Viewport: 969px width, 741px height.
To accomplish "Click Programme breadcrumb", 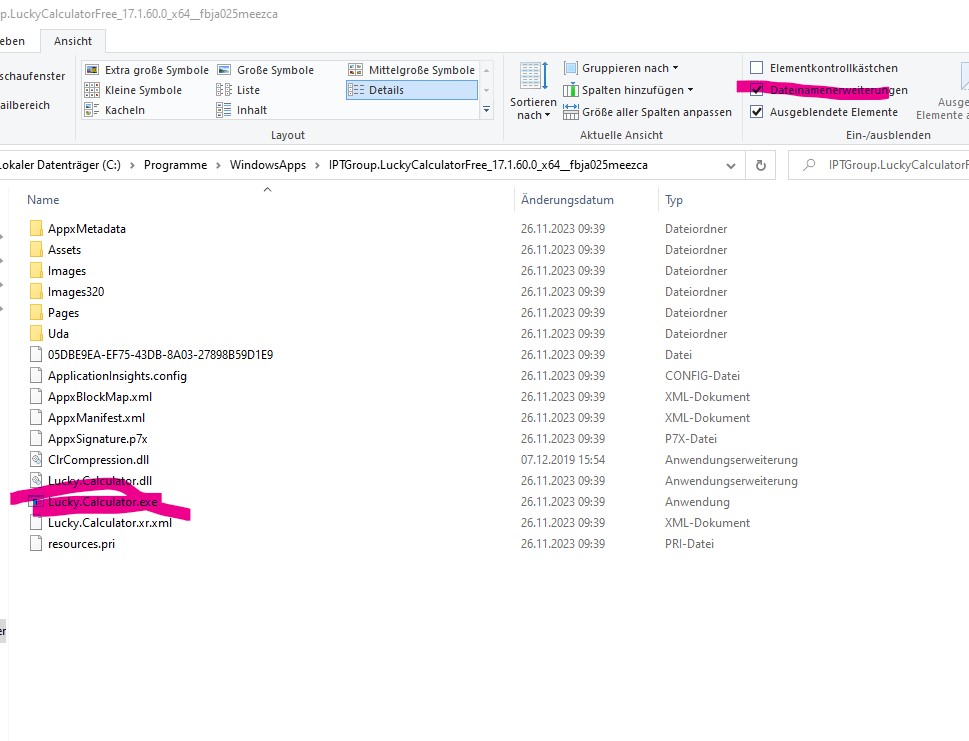I will pyautogui.click(x=176, y=165).
